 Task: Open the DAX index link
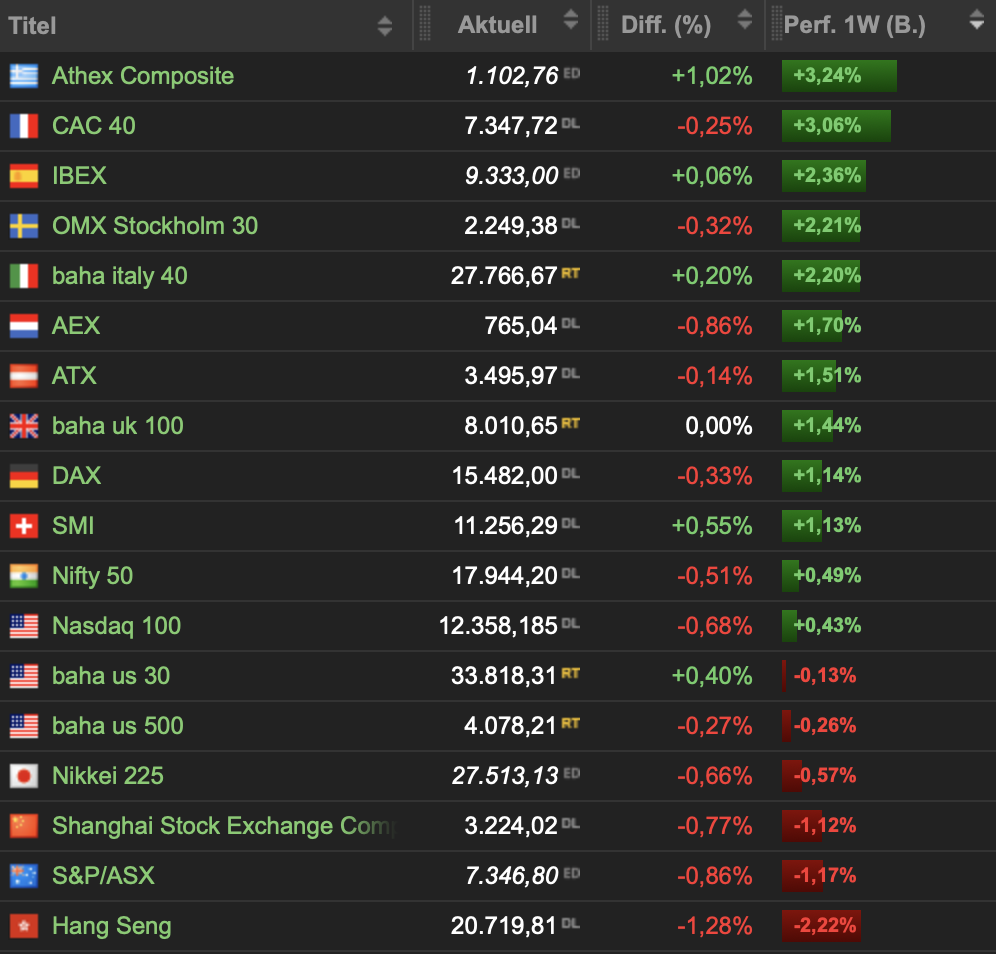pos(76,476)
